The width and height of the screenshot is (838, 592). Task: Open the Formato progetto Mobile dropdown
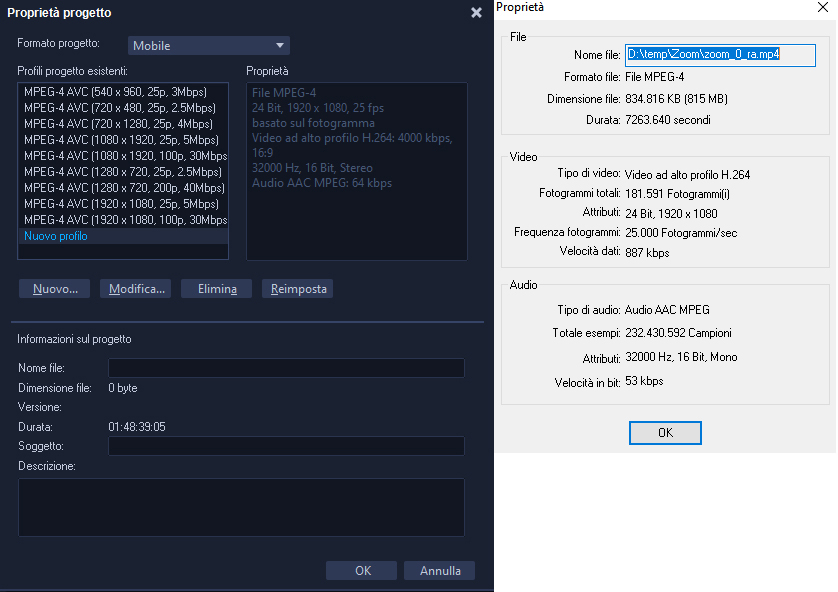pyautogui.click(x=209, y=45)
